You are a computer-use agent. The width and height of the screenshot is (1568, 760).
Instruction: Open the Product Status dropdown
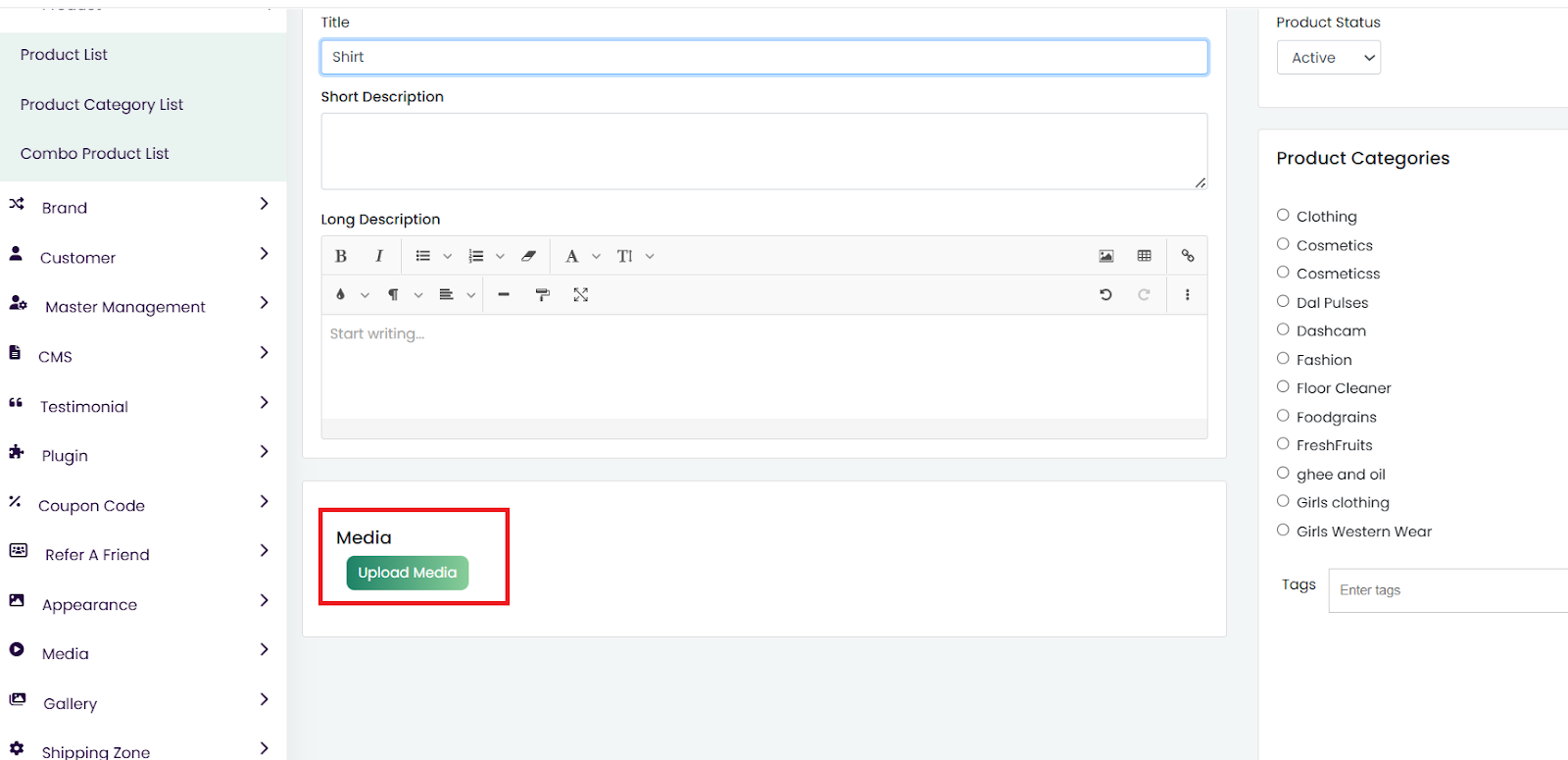[x=1328, y=58]
